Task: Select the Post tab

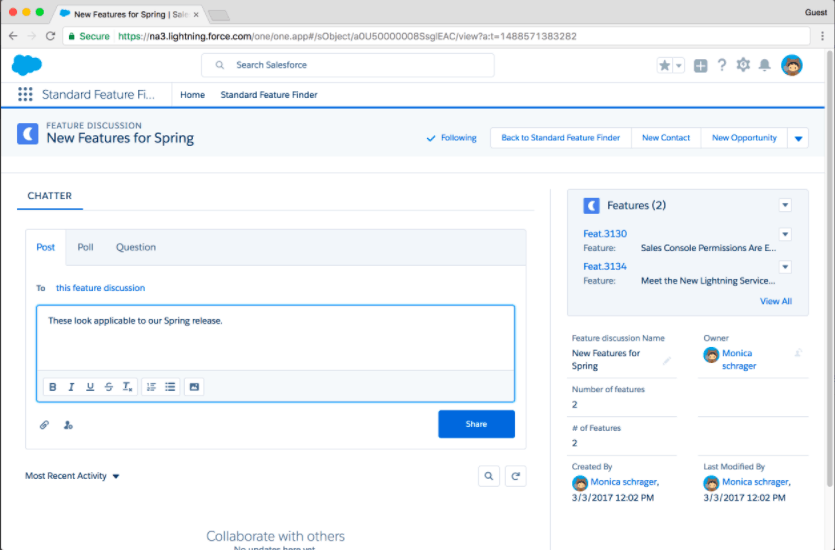Action: 46,247
